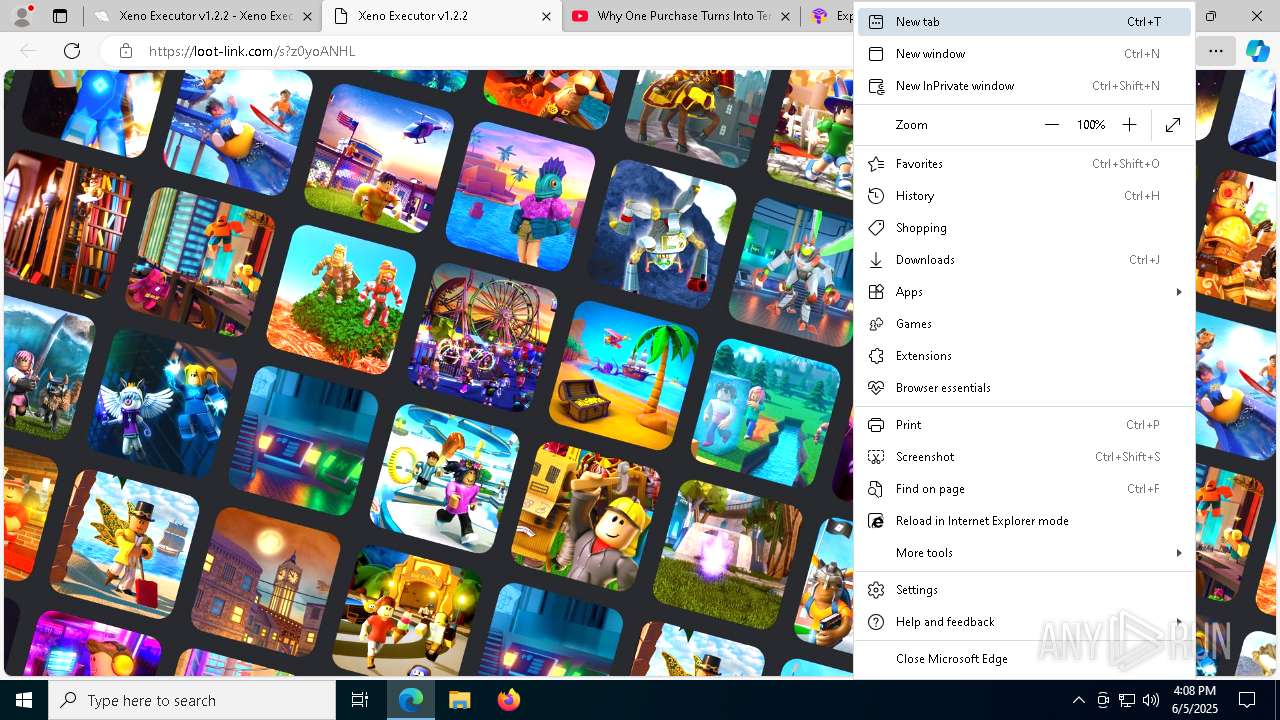Launch Firefox from the taskbar
The height and width of the screenshot is (720, 1280).
pyautogui.click(x=508, y=700)
